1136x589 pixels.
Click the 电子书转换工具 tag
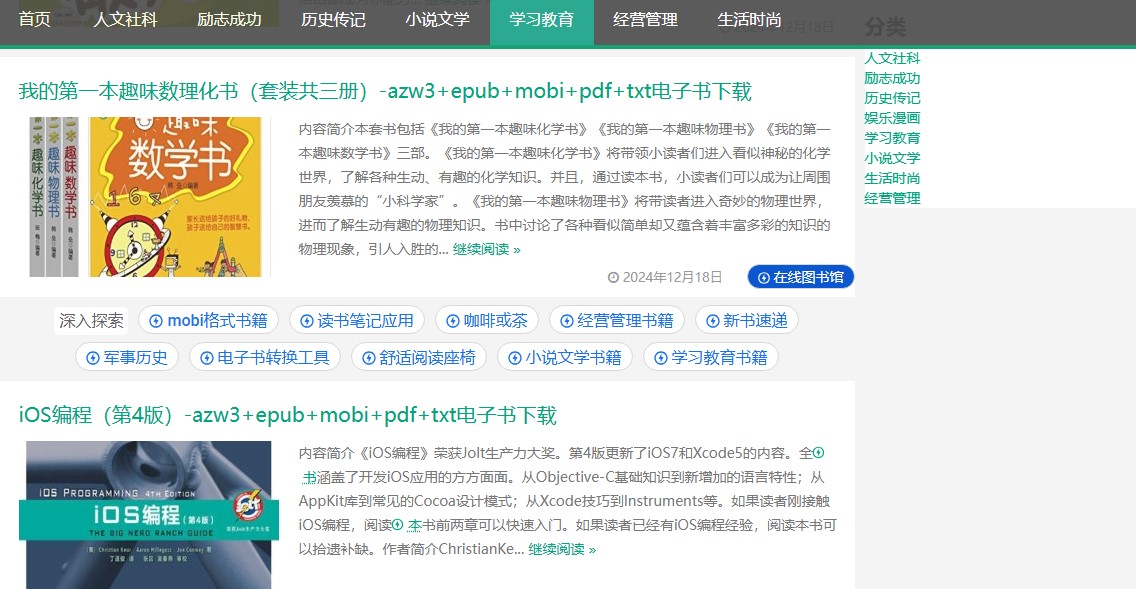[x=265, y=356]
